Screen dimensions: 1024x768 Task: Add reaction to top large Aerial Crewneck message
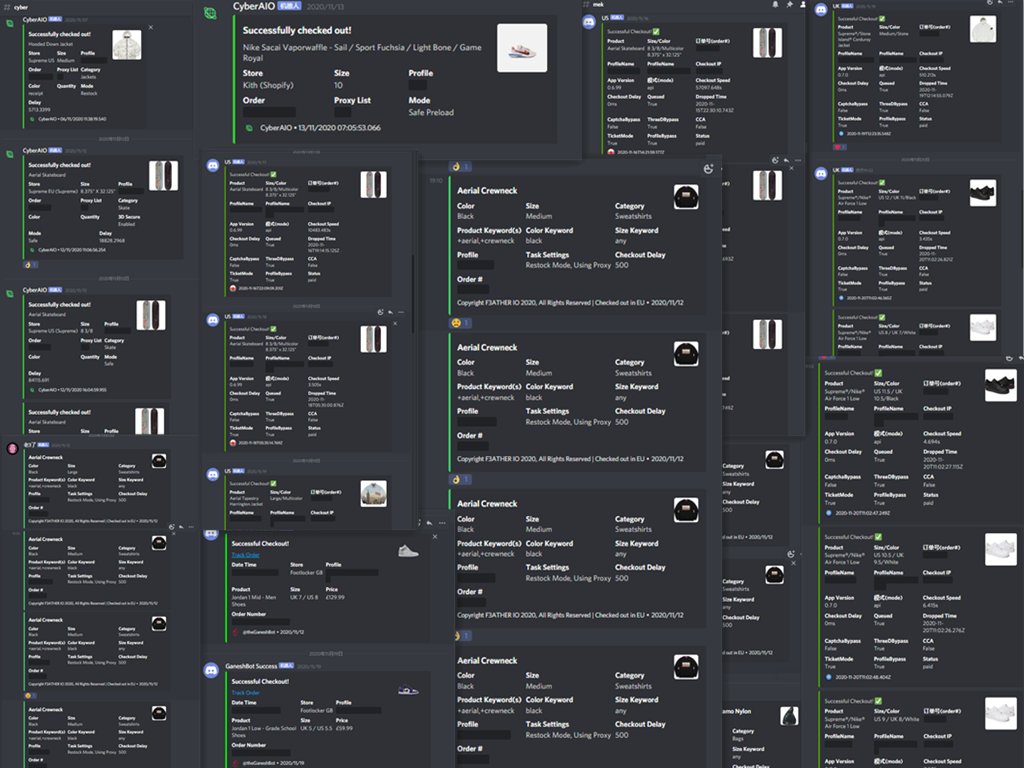(709, 169)
